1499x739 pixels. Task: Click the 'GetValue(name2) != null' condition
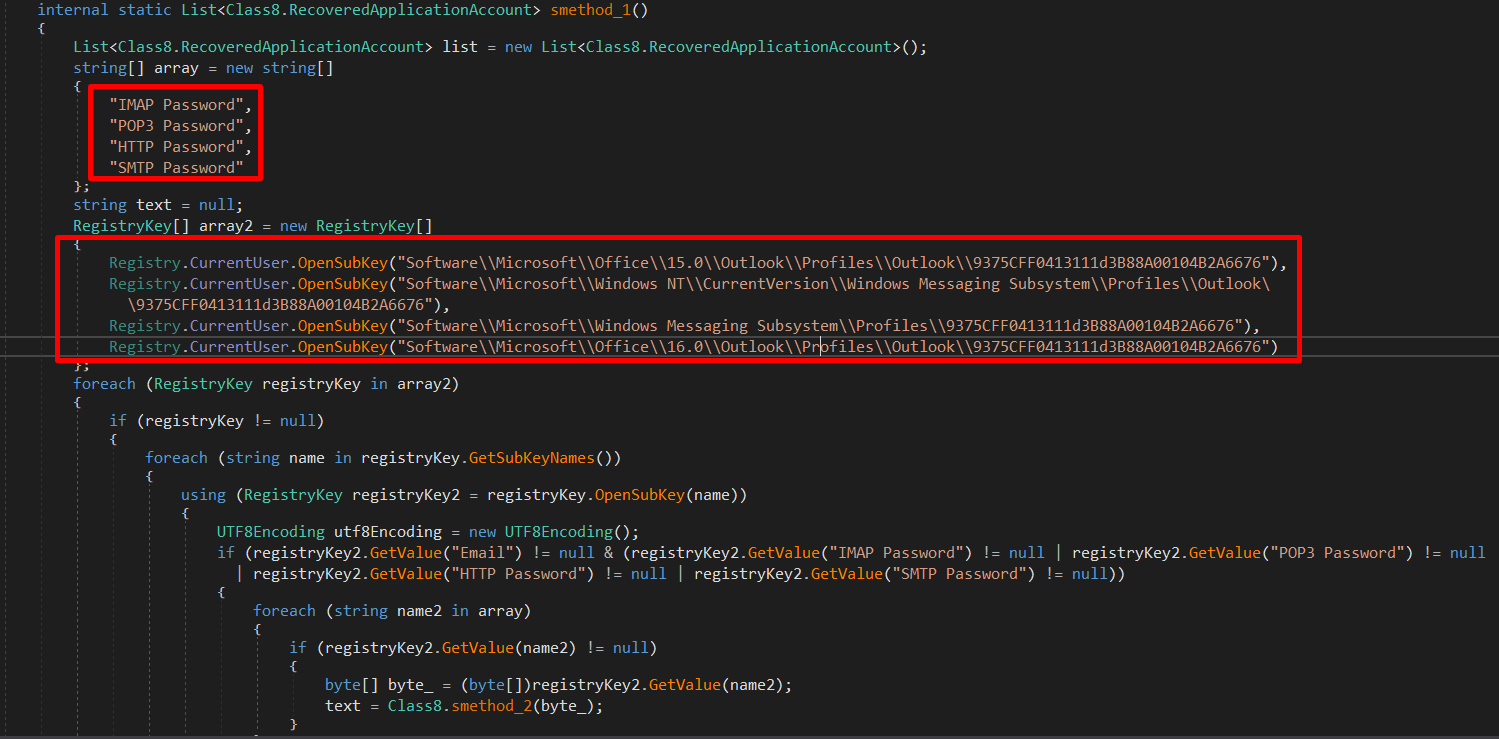click(546, 648)
